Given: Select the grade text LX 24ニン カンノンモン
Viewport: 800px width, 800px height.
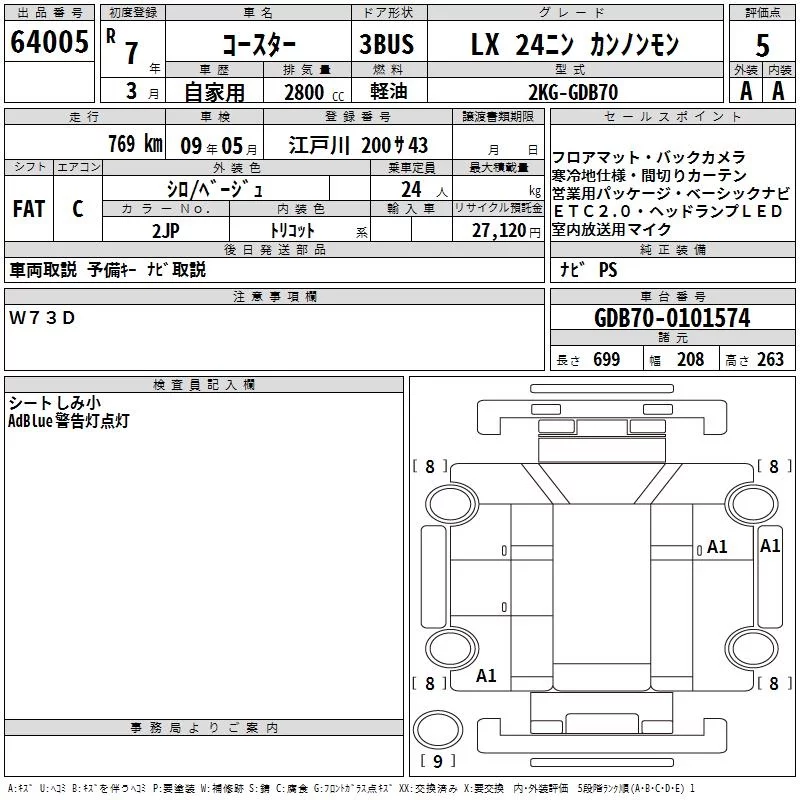Looking at the screenshot, I should [574, 44].
